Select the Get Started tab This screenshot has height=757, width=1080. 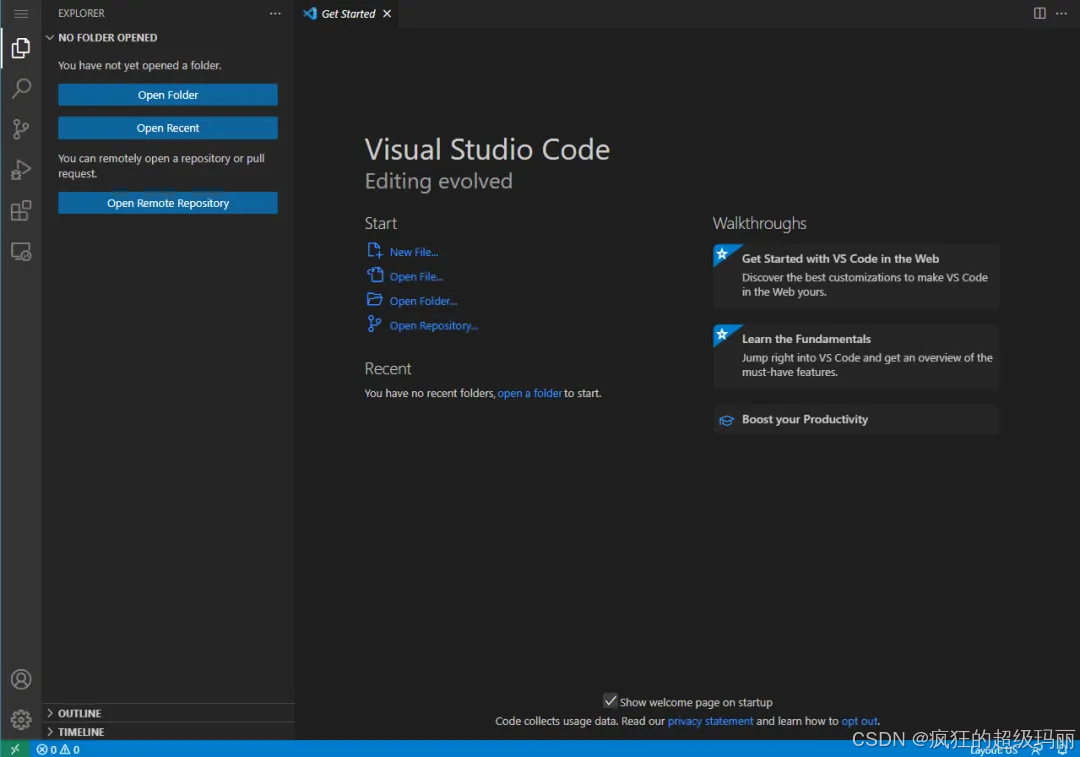347,14
